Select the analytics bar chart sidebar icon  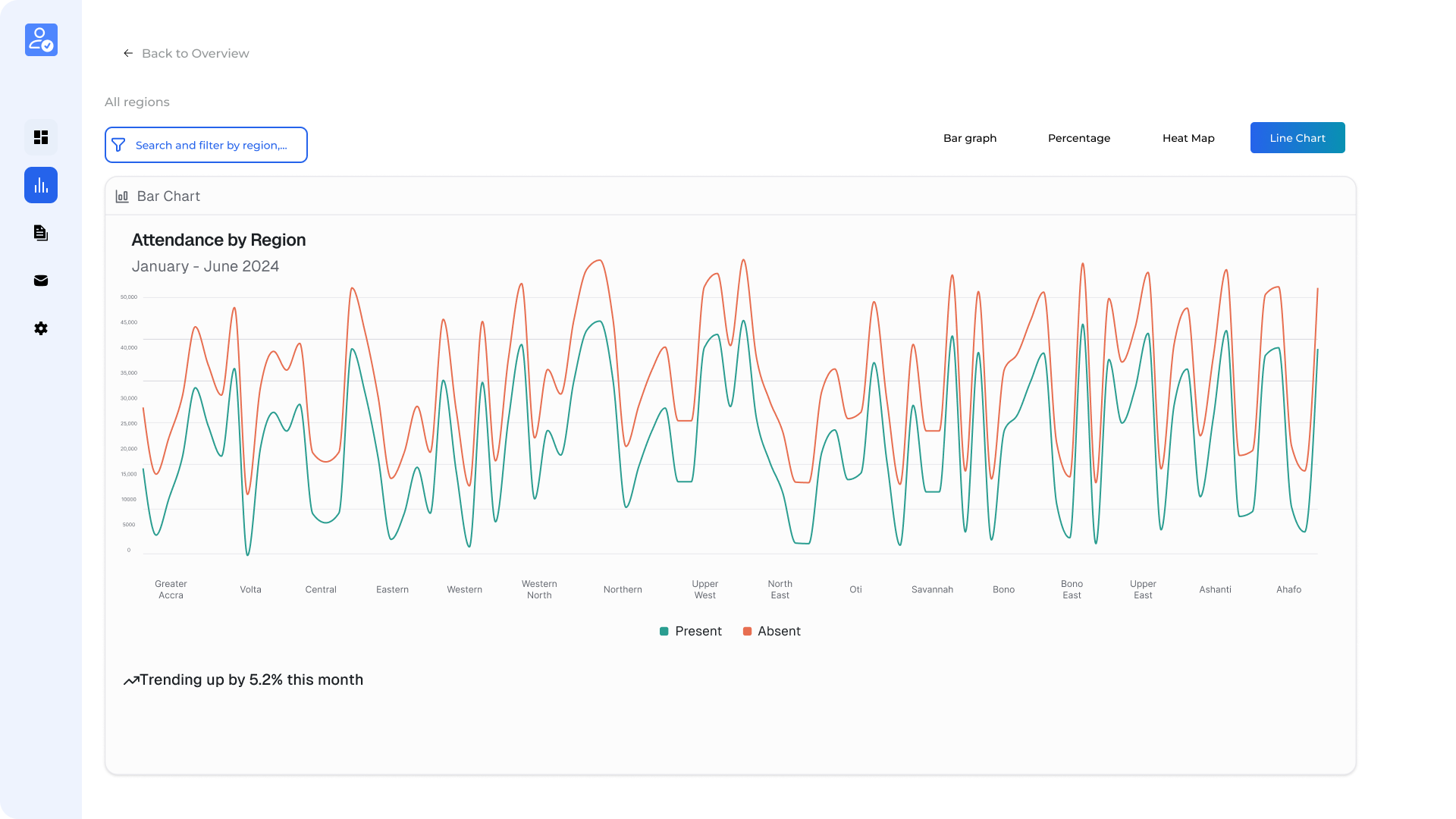pyautogui.click(x=40, y=185)
